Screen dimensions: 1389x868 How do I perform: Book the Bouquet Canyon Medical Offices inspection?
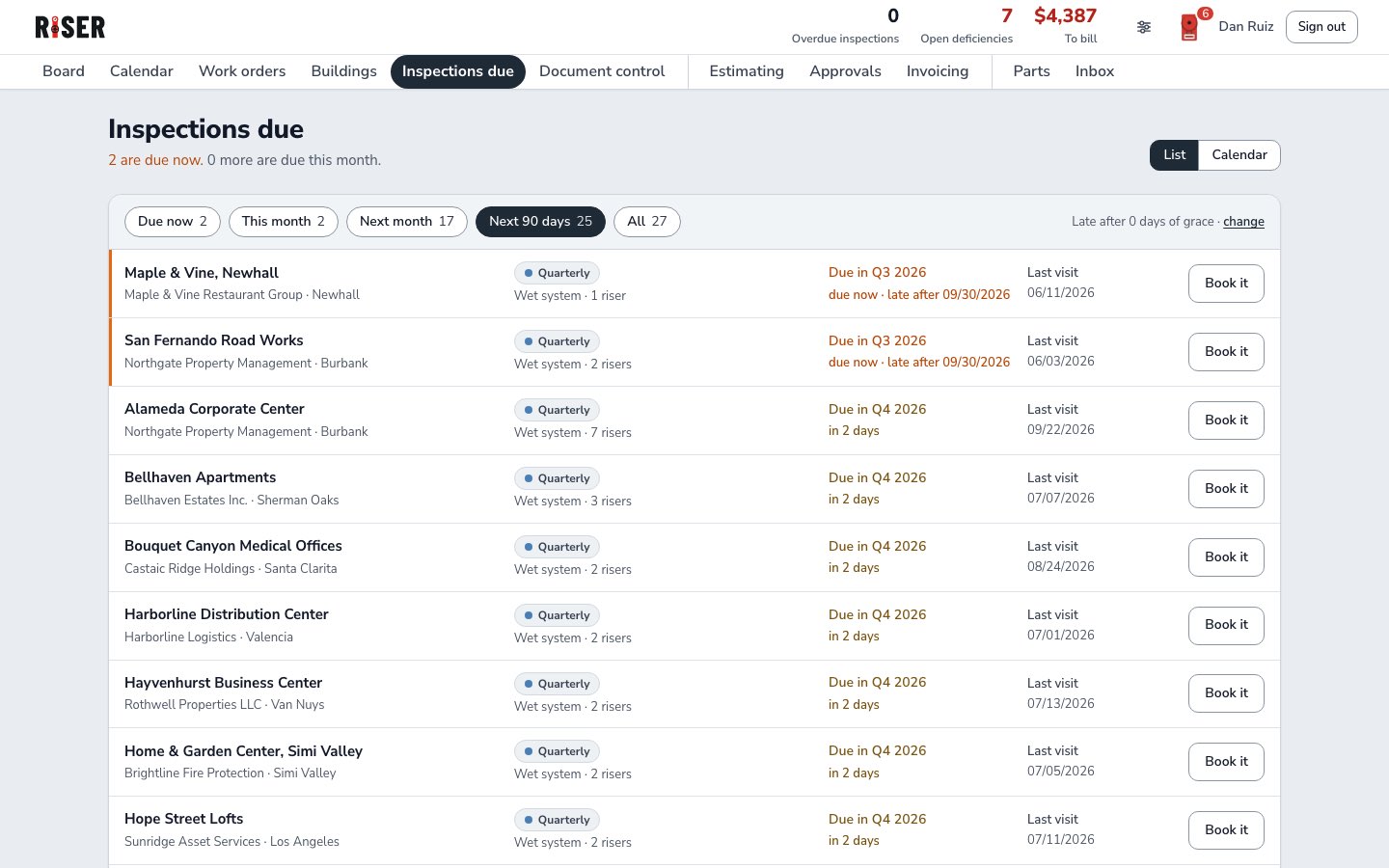coord(1226,557)
